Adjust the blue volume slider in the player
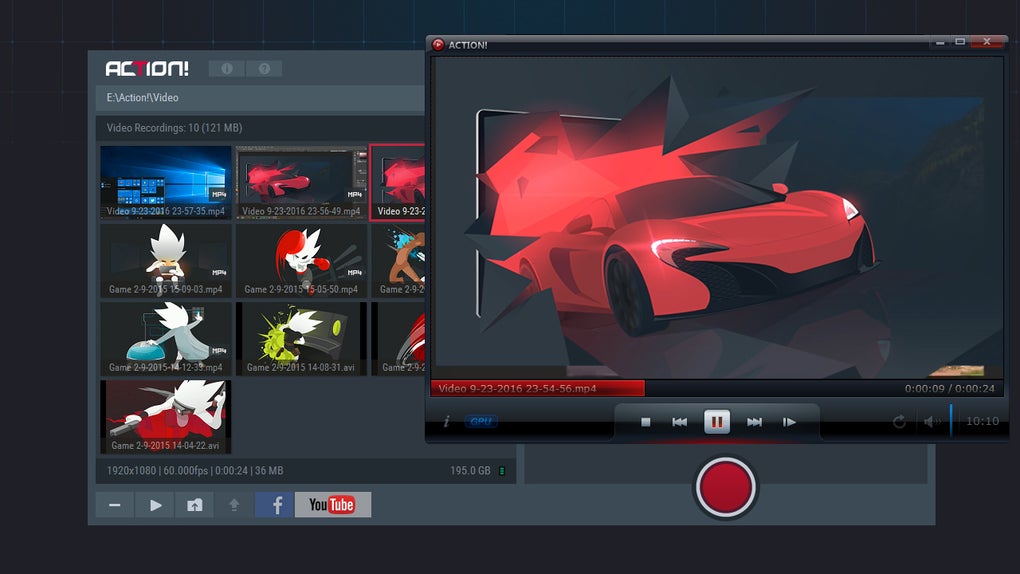1020x574 pixels. [951, 420]
